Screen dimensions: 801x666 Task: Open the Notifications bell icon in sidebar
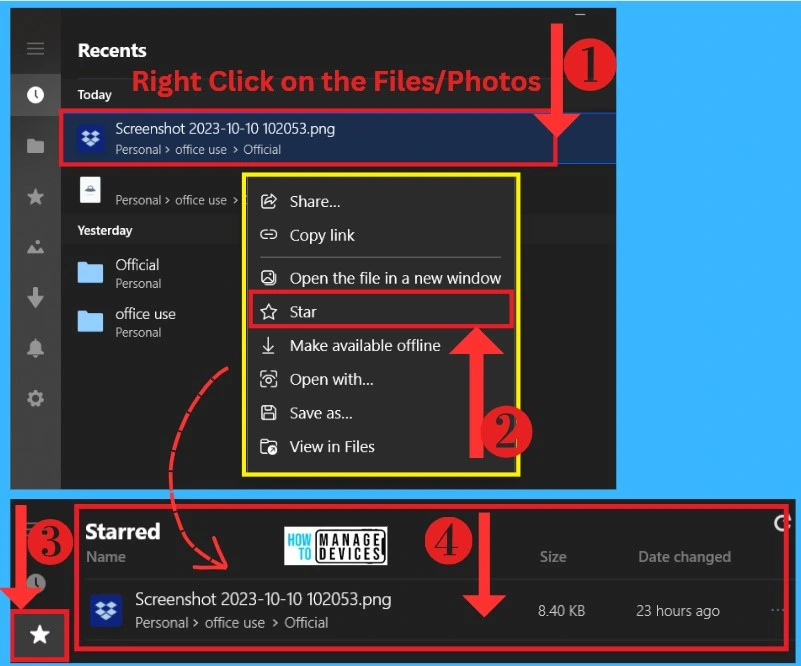[35, 348]
